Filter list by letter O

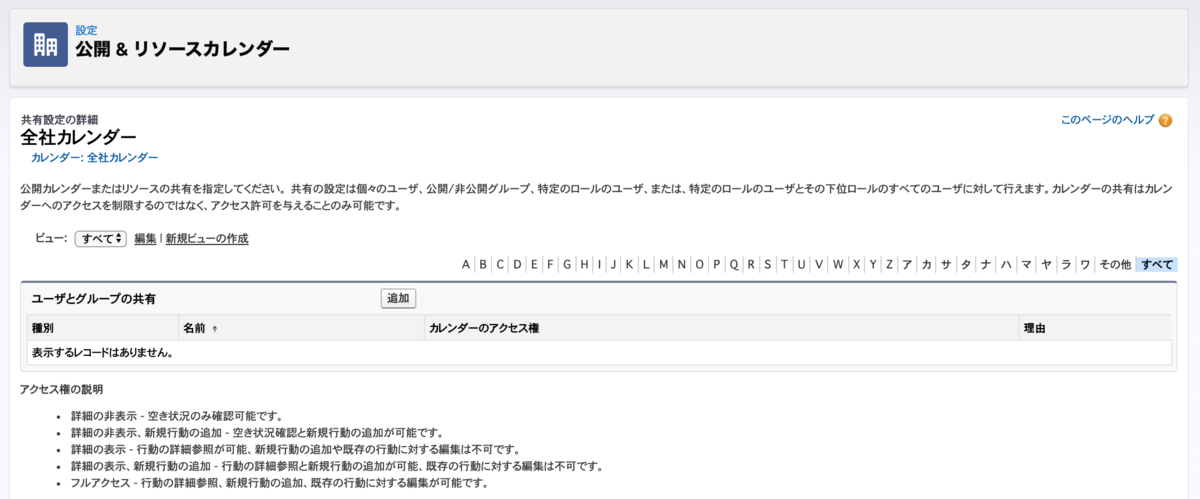pos(700,265)
